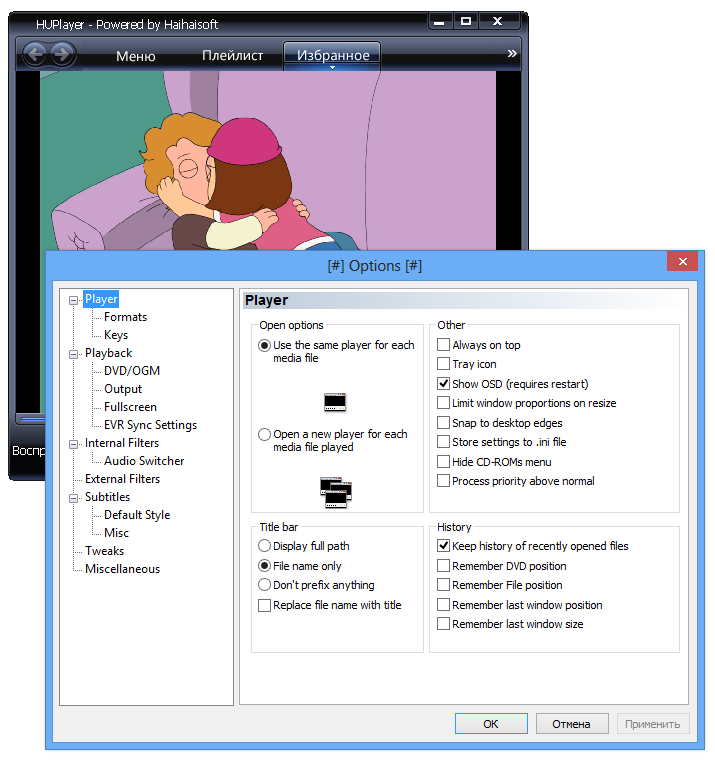Image resolution: width=715 pixels, height=765 pixels.
Task: Collapse the Playback tree node
Action: coord(73,354)
